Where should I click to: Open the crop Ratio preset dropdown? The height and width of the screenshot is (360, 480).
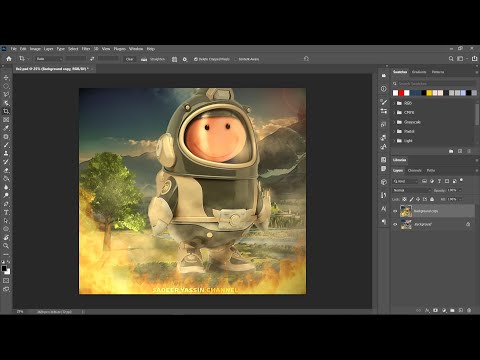[x=49, y=59]
